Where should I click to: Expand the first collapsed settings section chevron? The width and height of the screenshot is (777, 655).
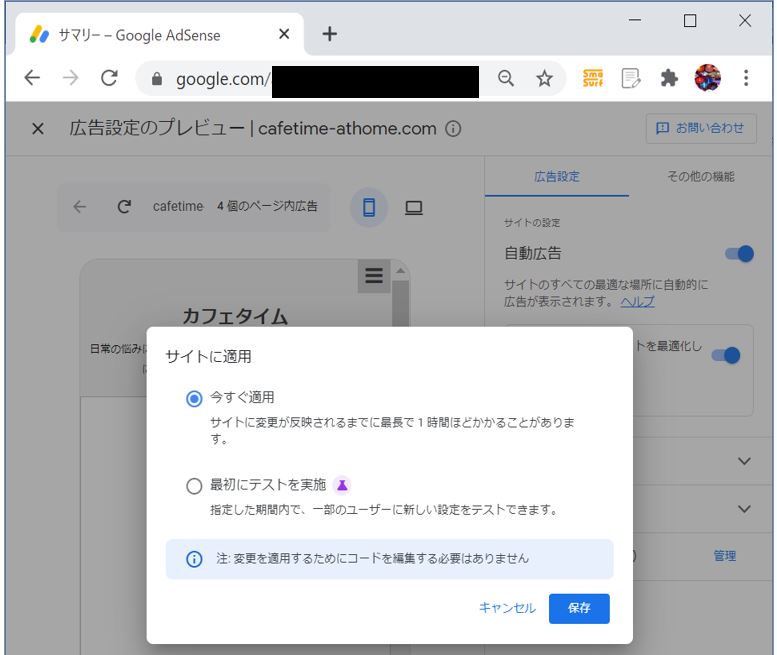[743, 461]
